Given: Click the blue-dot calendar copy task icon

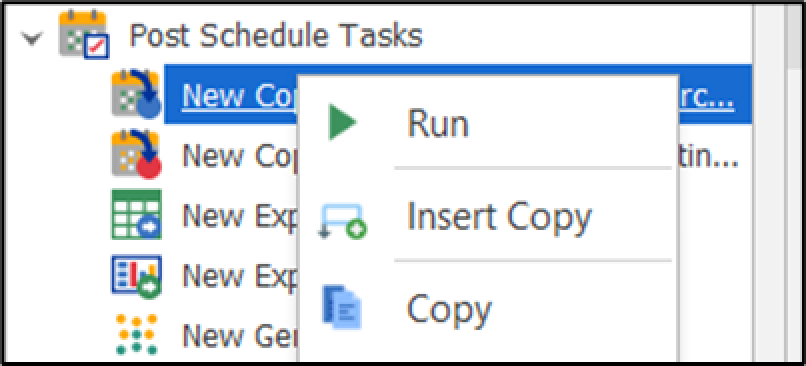Looking at the screenshot, I should [136, 94].
